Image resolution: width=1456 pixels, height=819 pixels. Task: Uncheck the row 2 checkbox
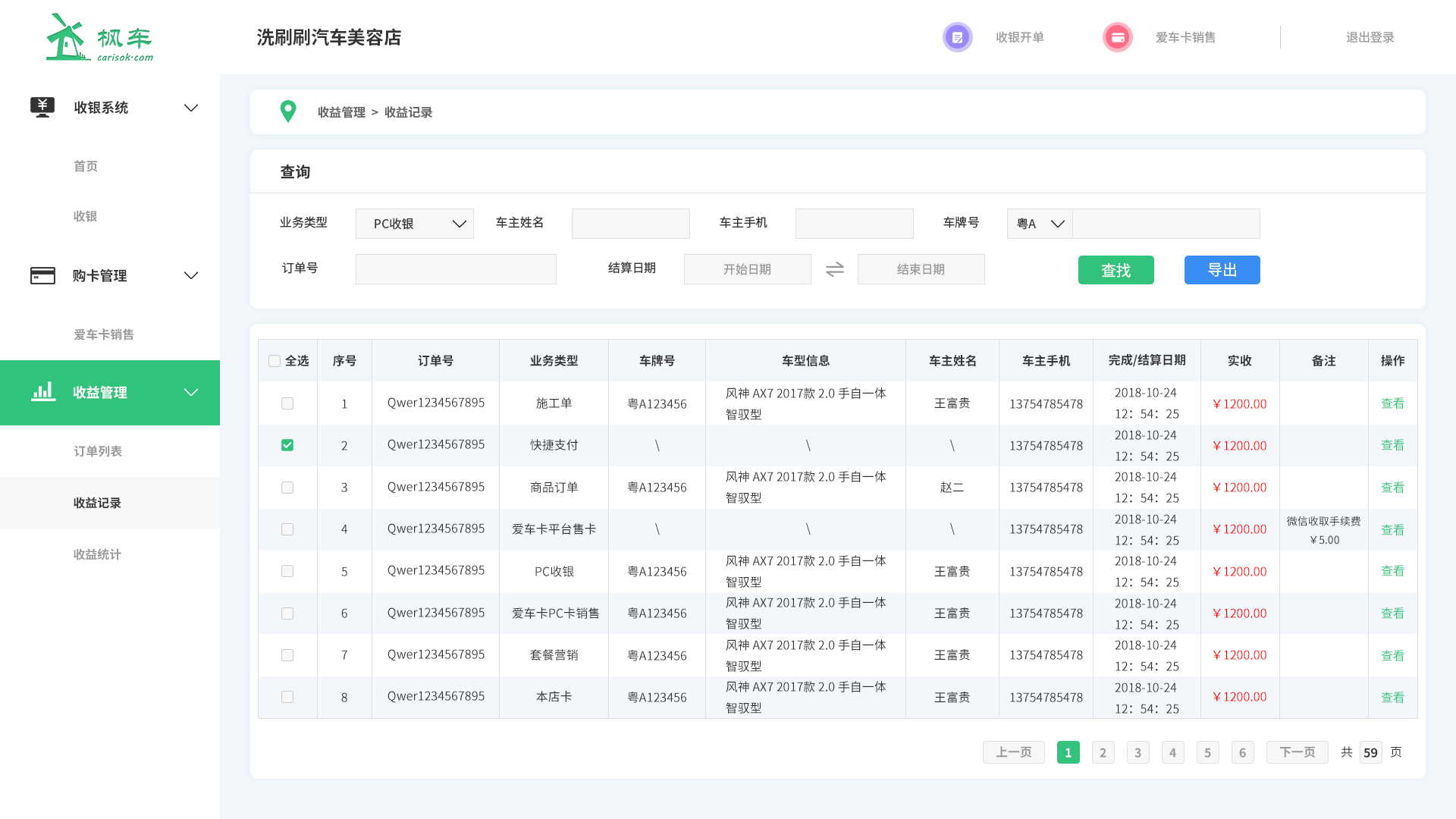pyautogui.click(x=287, y=445)
